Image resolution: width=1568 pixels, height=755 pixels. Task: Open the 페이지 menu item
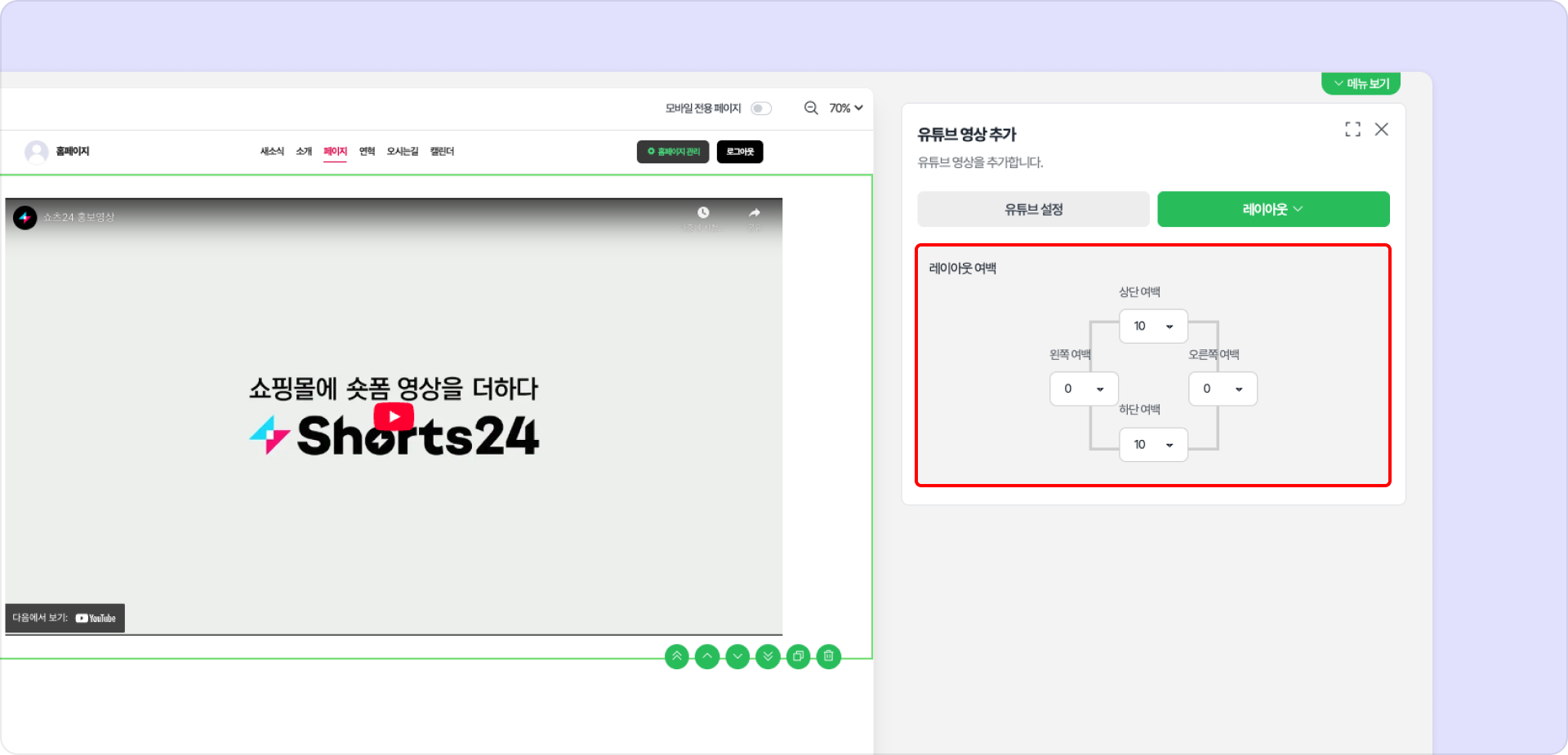[x=335, y=152]
